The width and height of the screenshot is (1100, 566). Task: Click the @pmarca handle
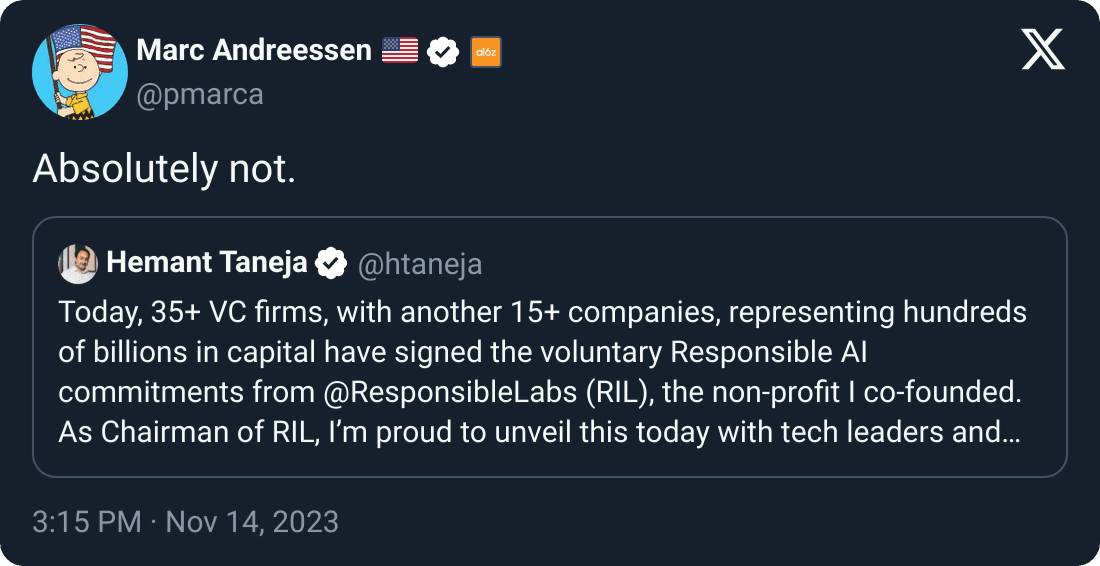199,94
